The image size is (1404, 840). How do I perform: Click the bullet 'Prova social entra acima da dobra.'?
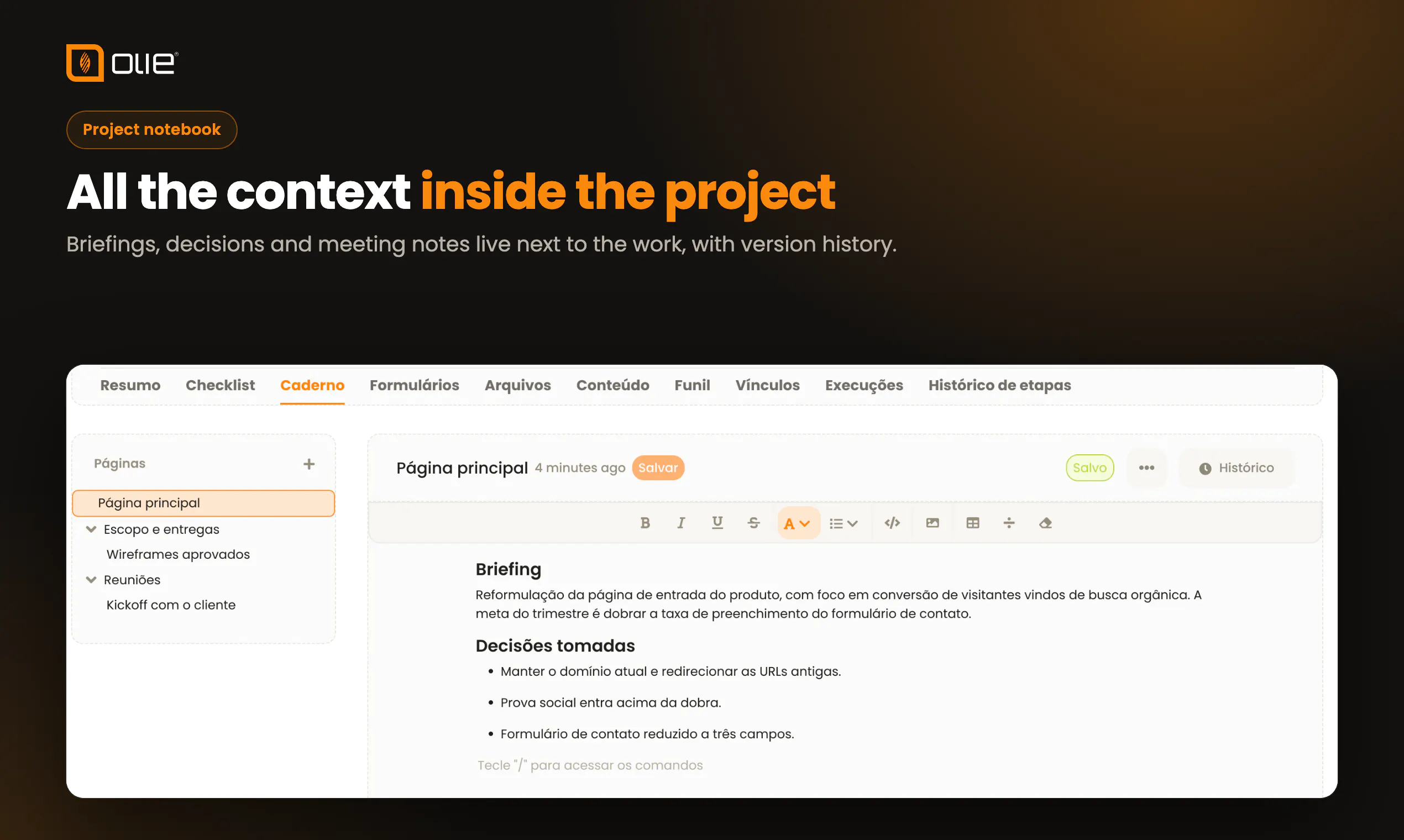(x=610, y=703)
